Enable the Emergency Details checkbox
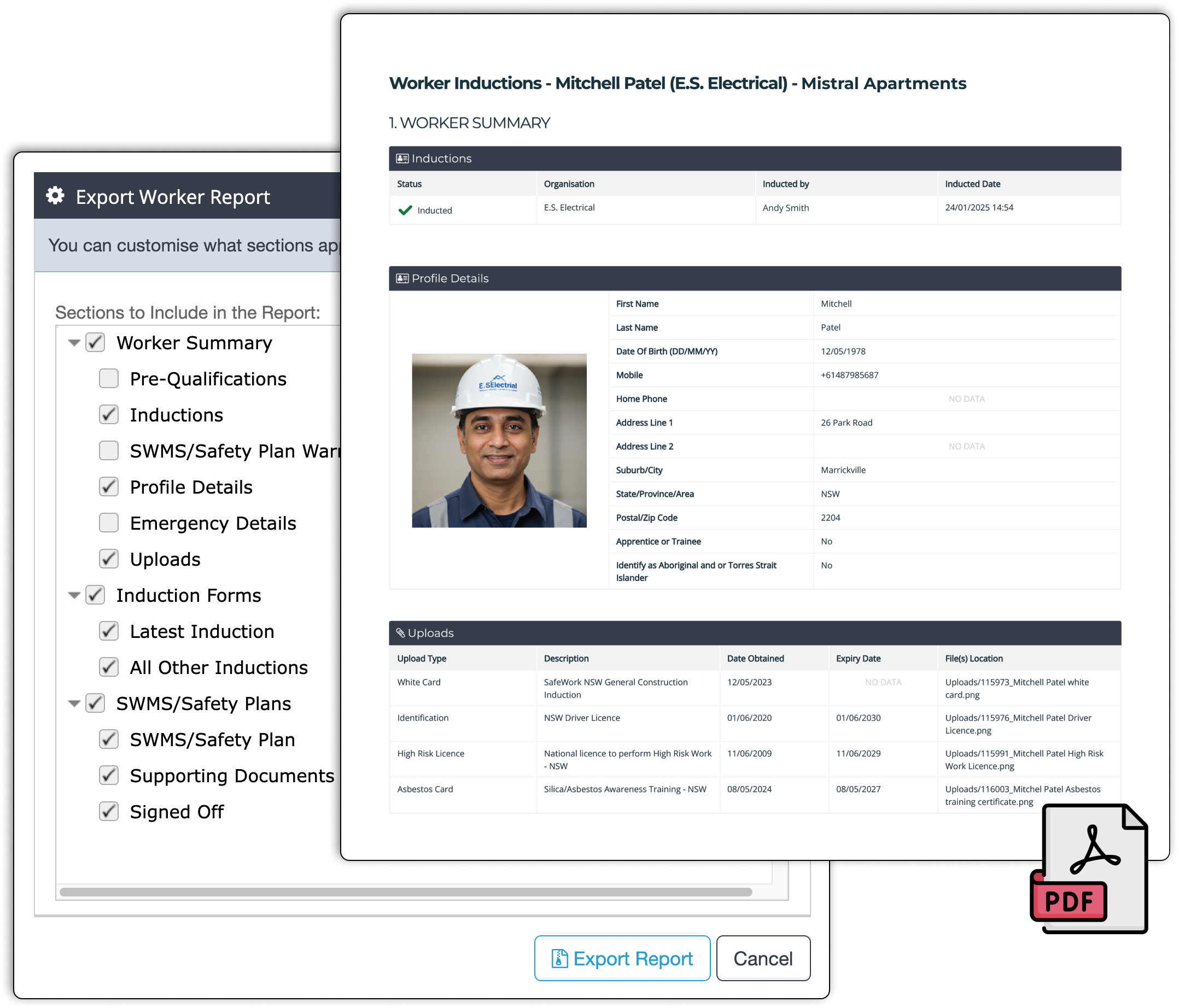This screenshot has height=1008, width=1179. tap(109, 523)
